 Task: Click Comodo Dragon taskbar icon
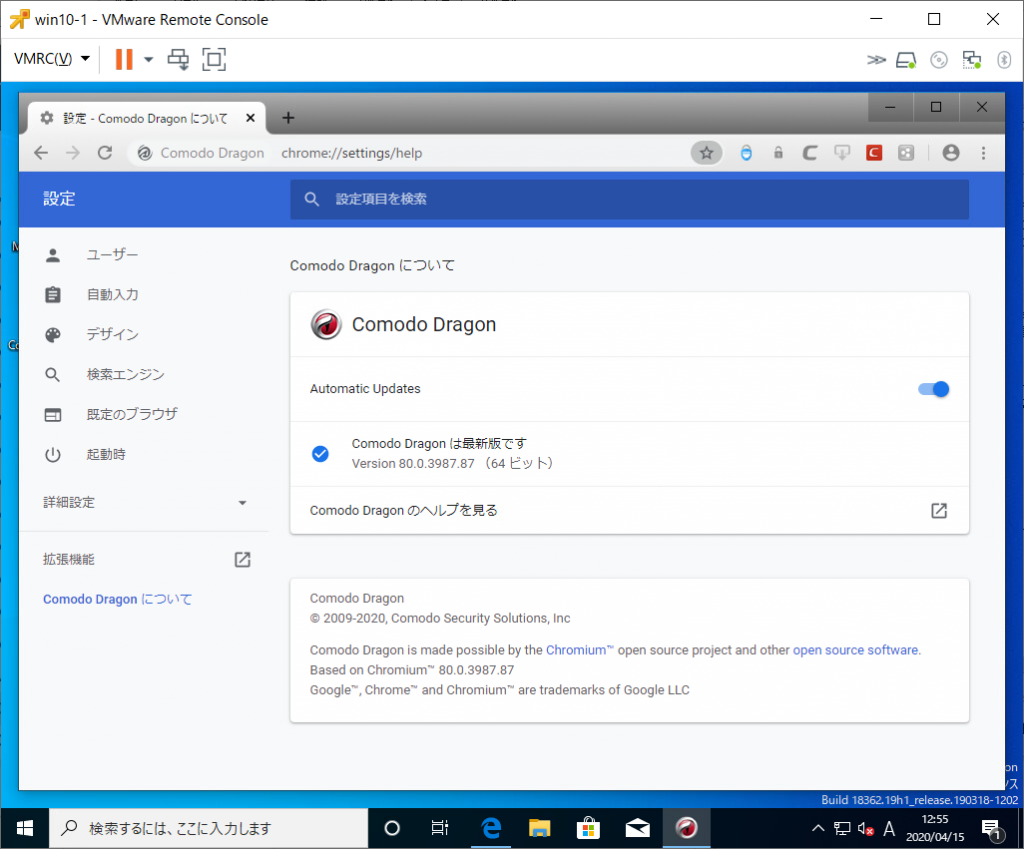(x=686, y=828)
